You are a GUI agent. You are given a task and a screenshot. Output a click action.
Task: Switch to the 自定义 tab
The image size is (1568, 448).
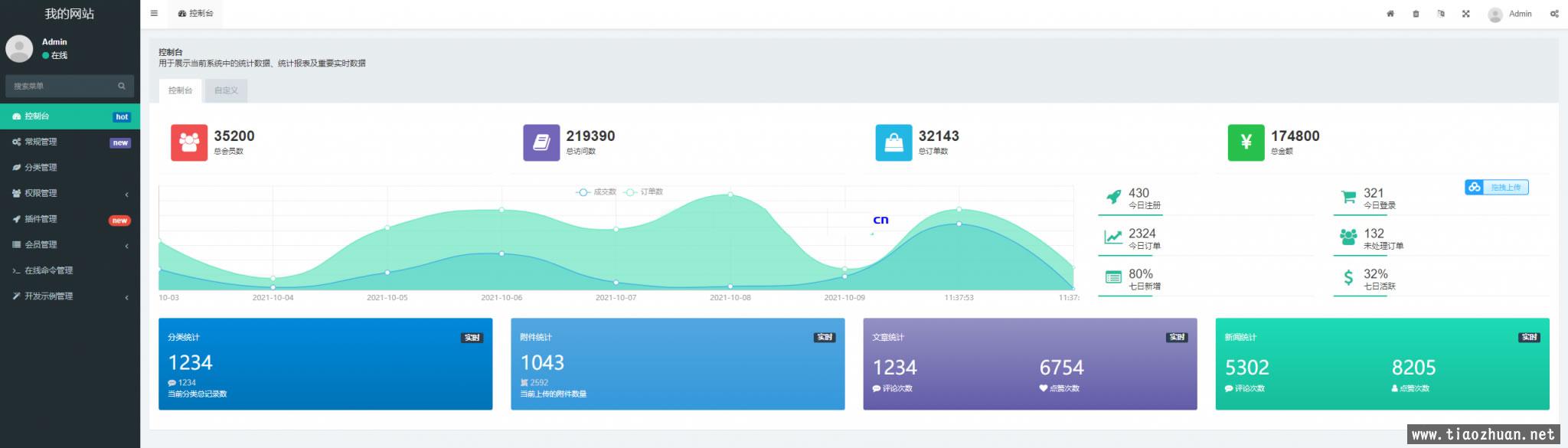pos(226,90)
